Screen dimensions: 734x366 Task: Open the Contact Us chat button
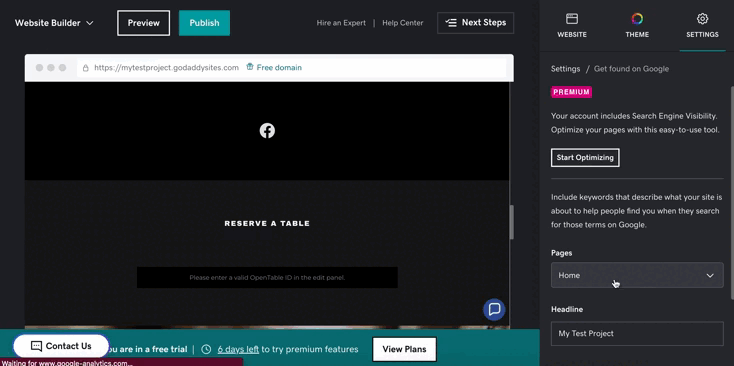coord(61,346)
